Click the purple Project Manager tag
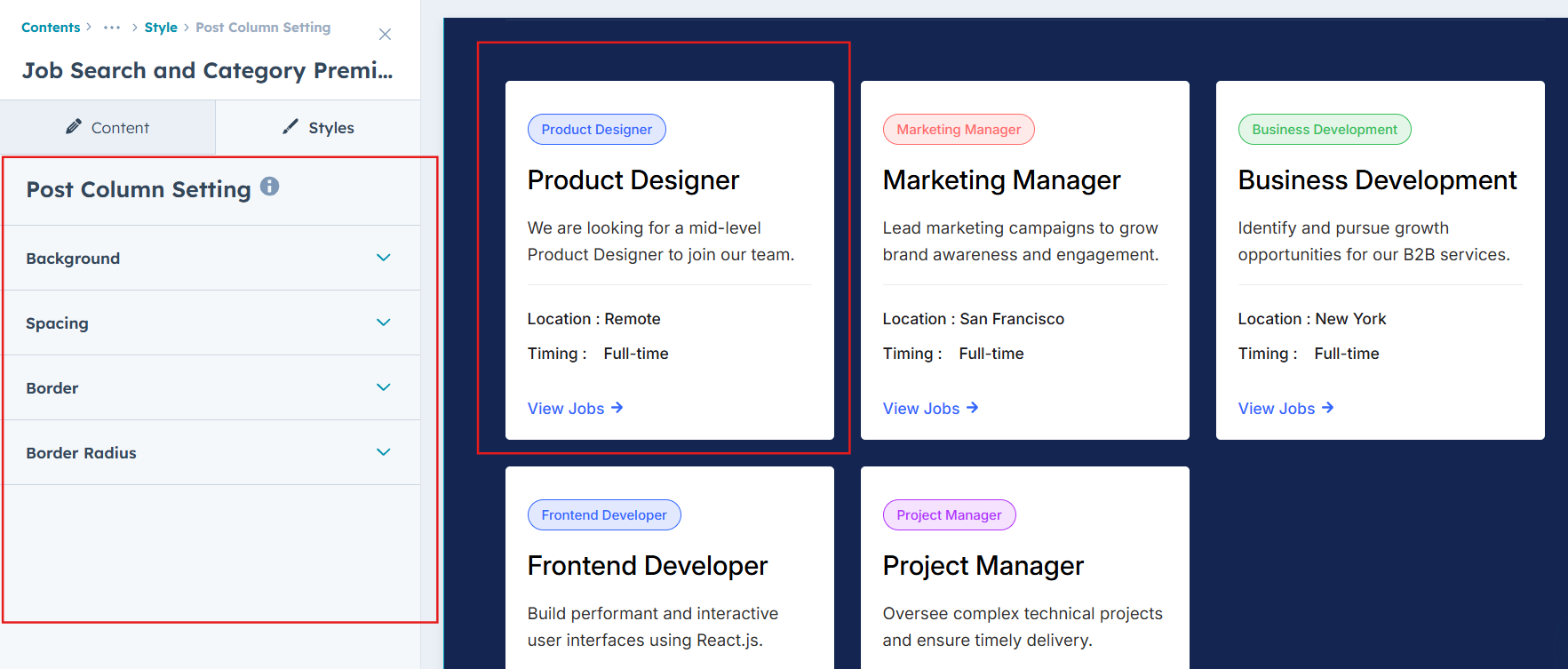Viewport: 1568px width, 669px height. pos(949,515)
